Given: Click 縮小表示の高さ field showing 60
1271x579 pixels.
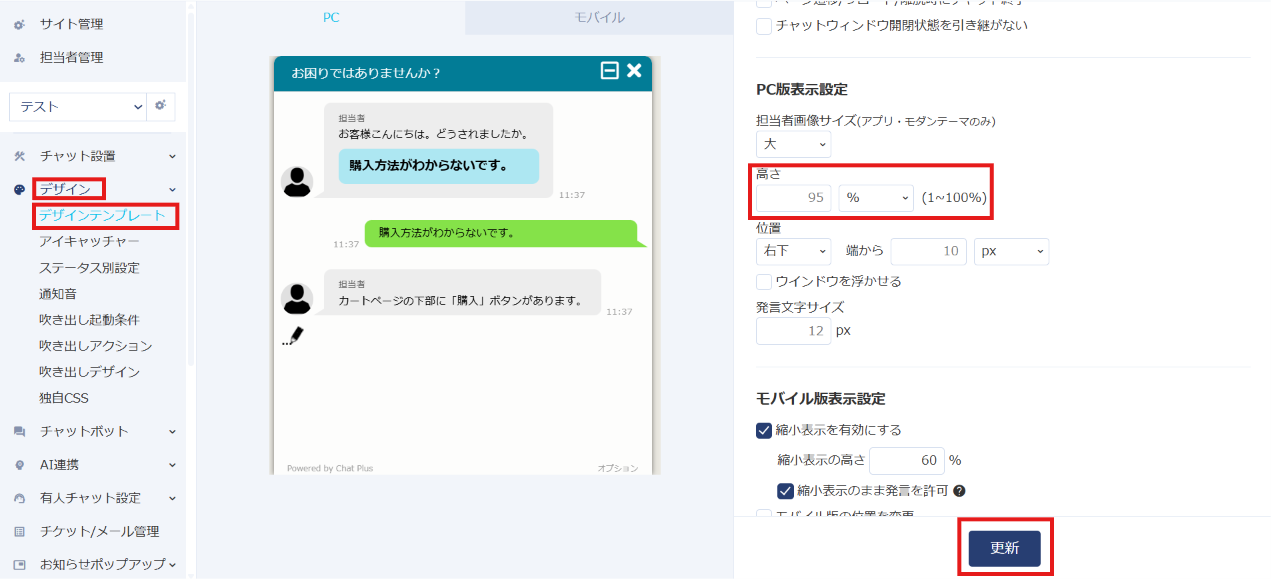Looking at the screenshot, I should pos(907,460).
